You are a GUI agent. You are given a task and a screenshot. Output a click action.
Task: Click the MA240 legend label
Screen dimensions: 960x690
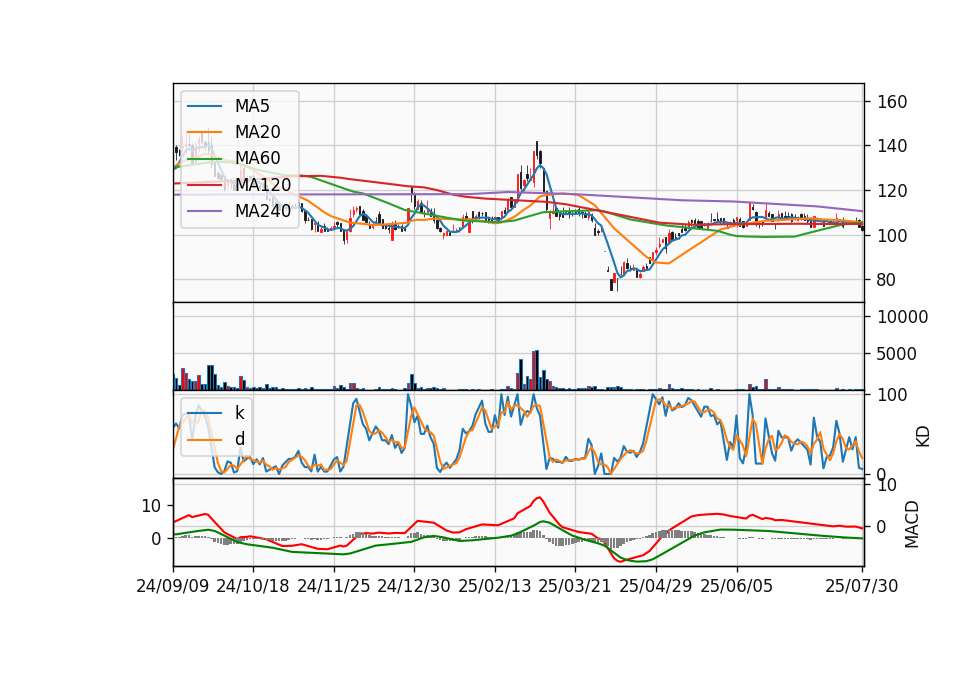click(x=263, y=211)
